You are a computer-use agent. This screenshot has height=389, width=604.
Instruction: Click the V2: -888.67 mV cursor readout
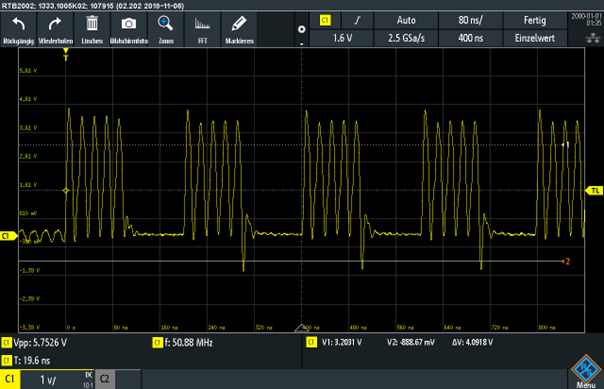pos(411,342)
